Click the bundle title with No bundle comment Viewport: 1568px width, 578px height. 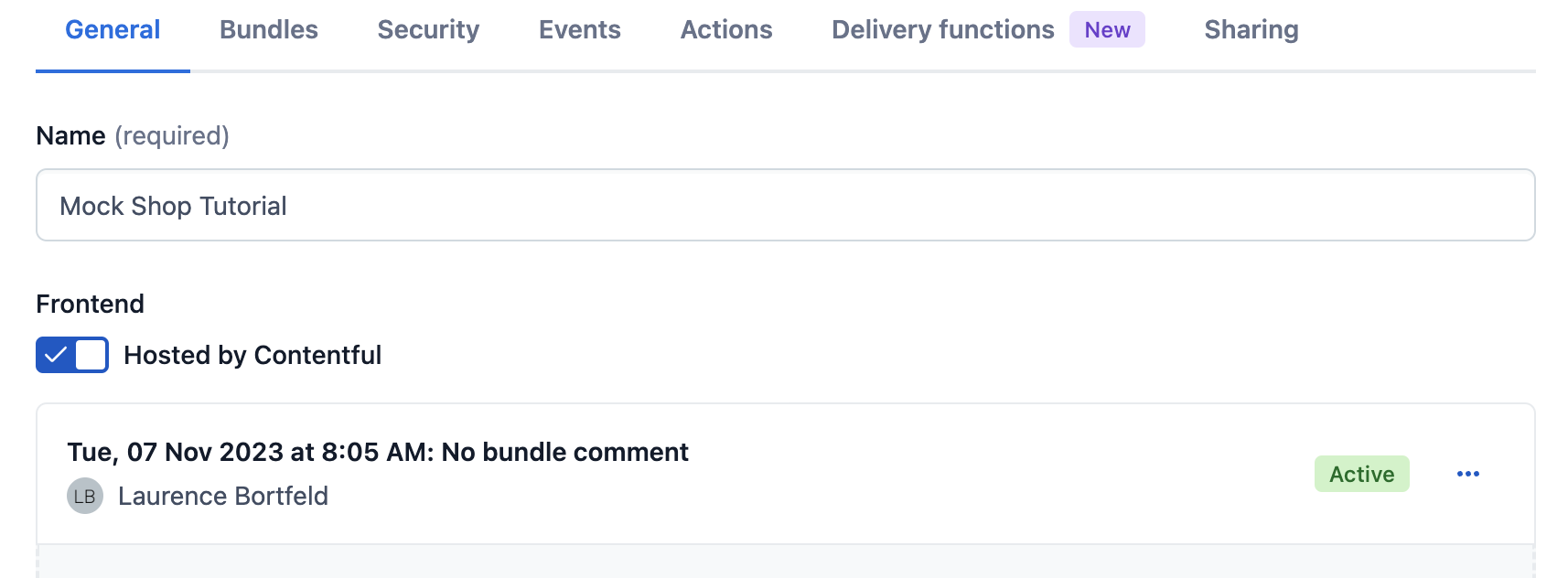pos(378,452)
